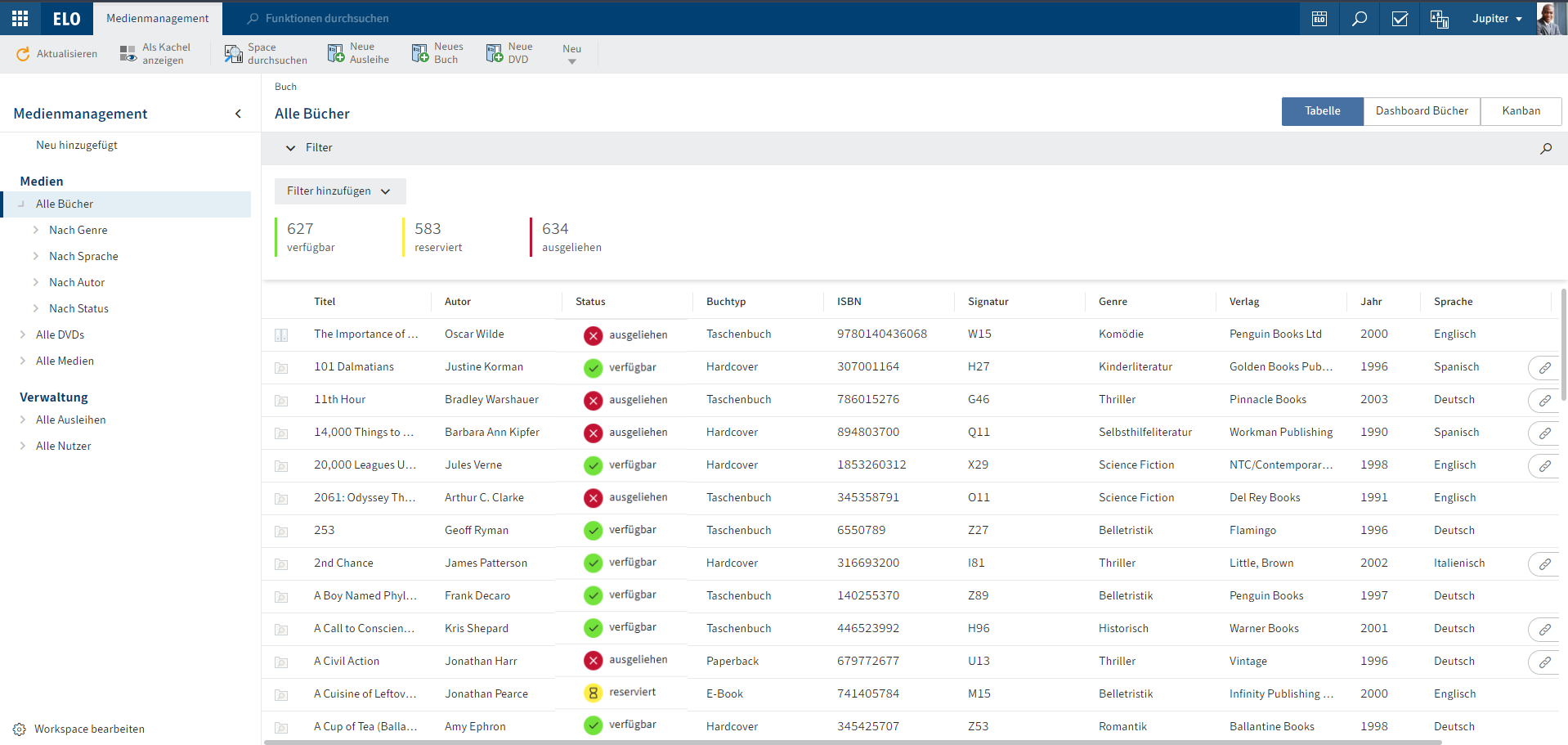The height and width of the screenshot is (745, 1568).
Task: Click Space durchsuchen
Action: pos(267,54)
